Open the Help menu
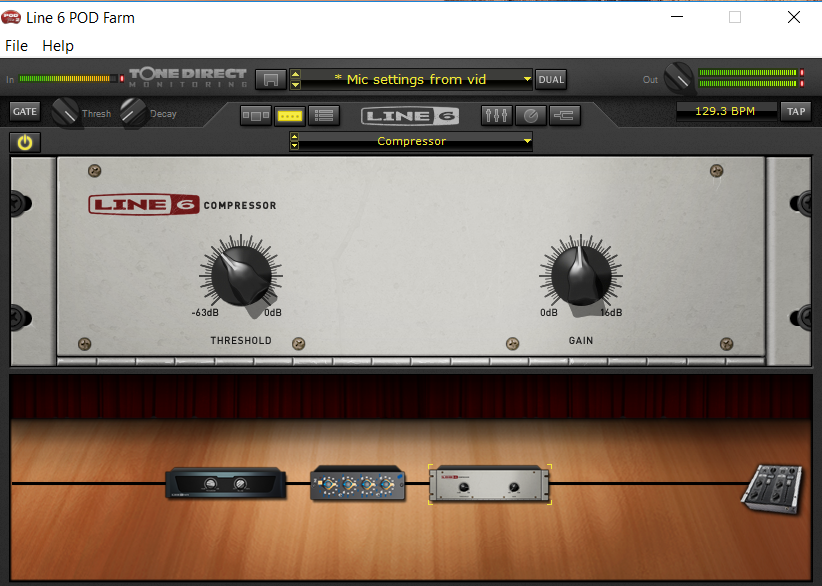The width and height of the screenshot is (822, 586). pos(58,46)
